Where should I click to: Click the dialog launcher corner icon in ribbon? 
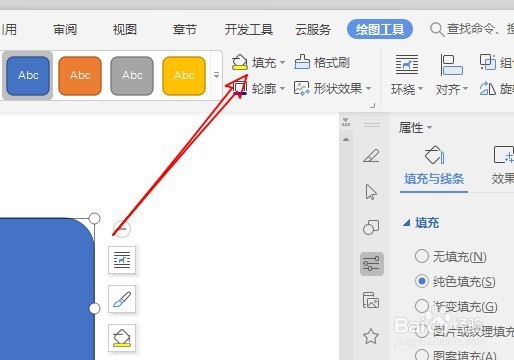(372, 106)
